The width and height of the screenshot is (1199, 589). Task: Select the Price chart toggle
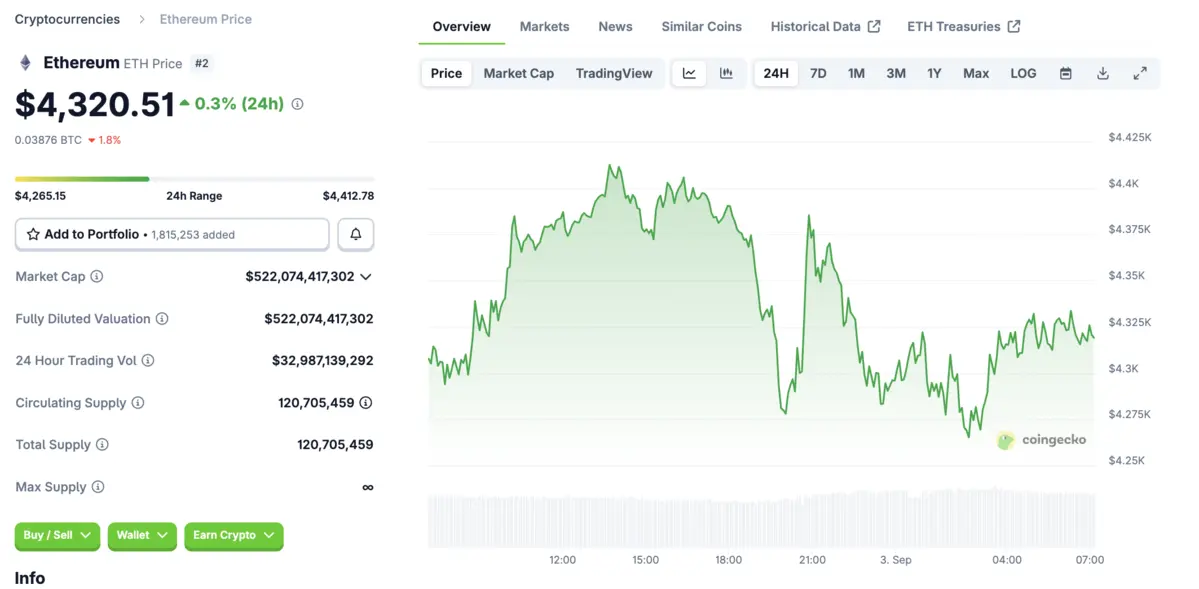(x=446, y=73)
